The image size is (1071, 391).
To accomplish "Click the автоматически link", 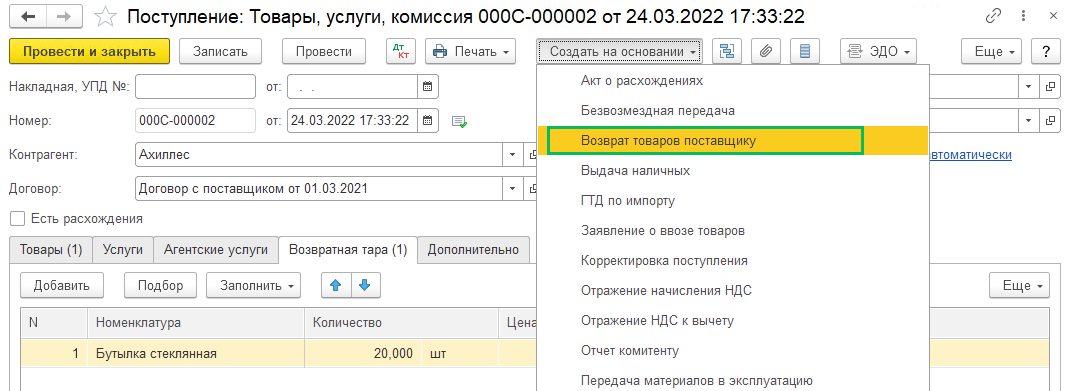I will (971, 154).
